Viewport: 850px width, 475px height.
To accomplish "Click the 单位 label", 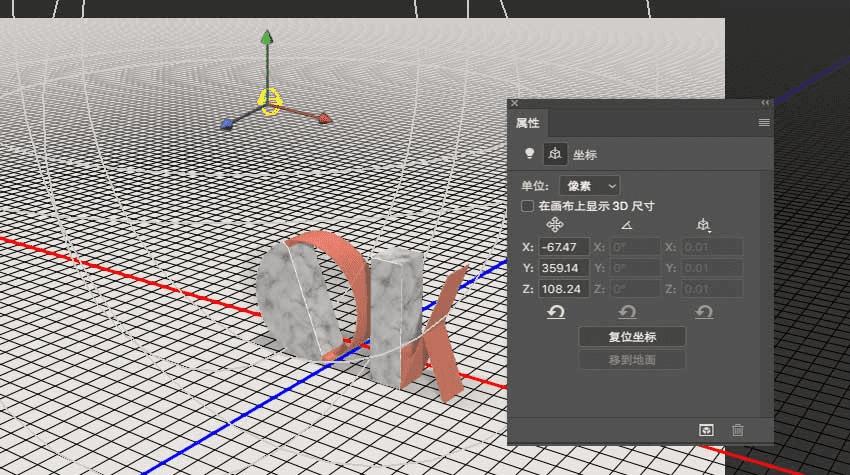I will tap(535, 186).
